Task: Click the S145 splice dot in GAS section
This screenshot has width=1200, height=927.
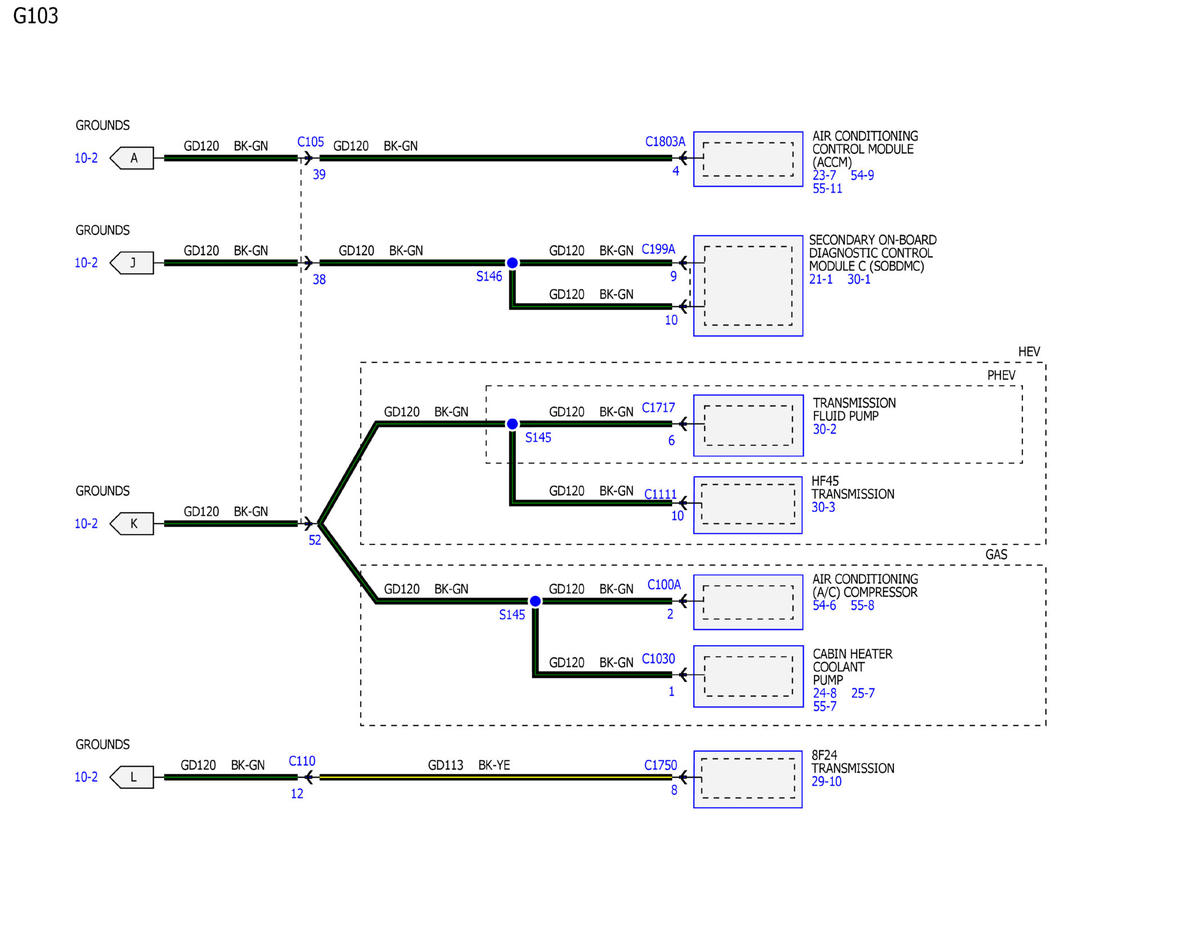Action: coord(535,601)
